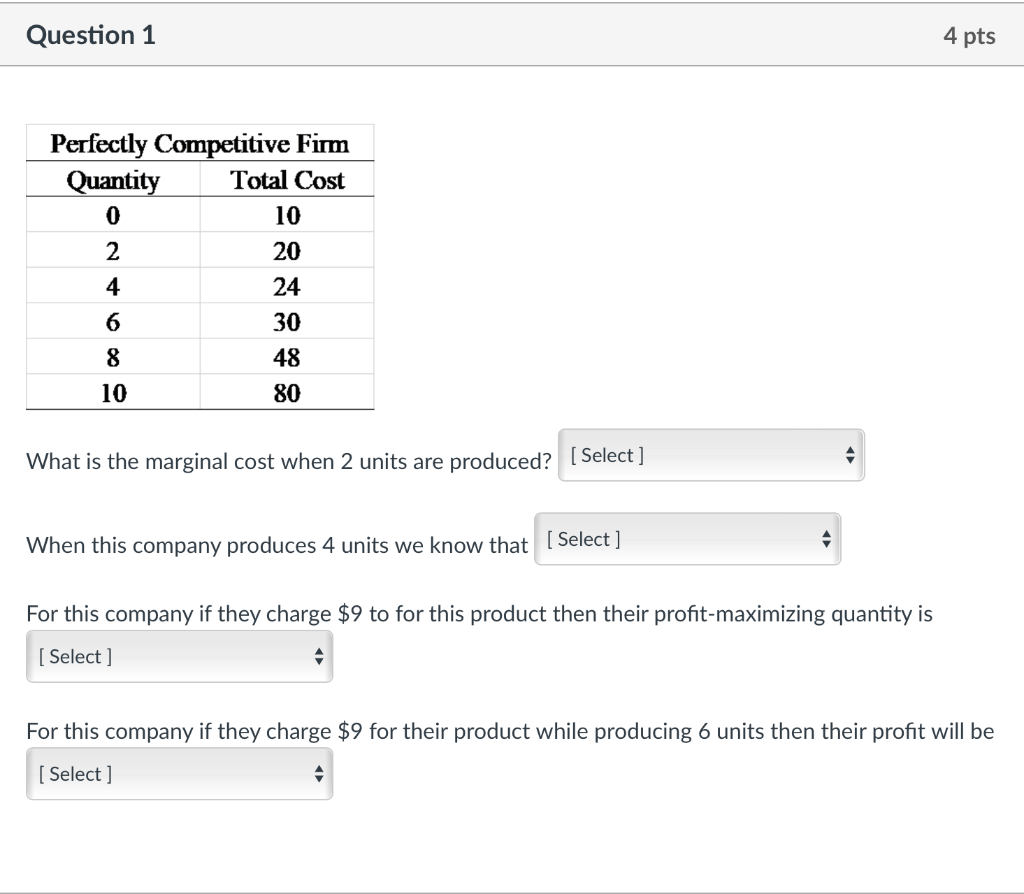The height and width of the screenshot is (894, 1024).
Task: Click the arrow icon in the third [Select] box
Action: pos(319,656)
